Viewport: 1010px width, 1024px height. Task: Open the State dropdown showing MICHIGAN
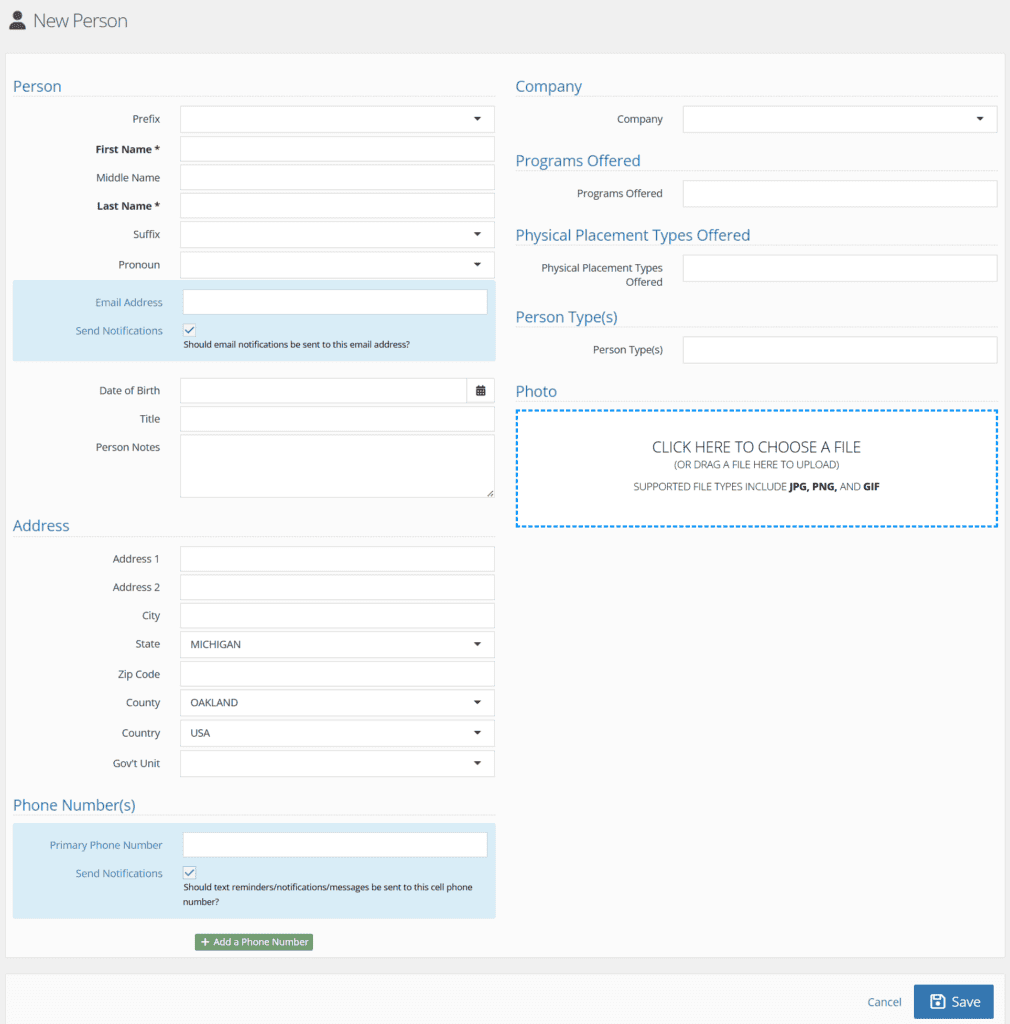coord(337,645)
